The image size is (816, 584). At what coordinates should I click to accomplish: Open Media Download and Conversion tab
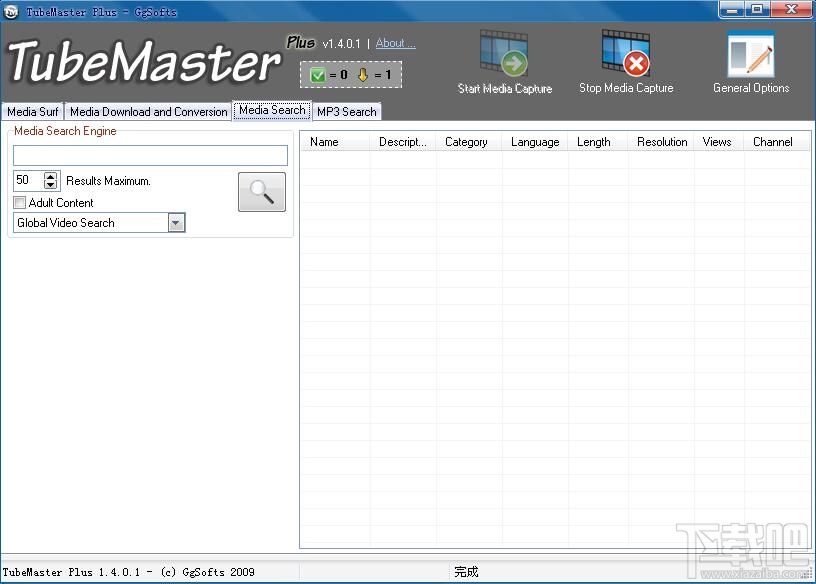[x=148, y=111]
